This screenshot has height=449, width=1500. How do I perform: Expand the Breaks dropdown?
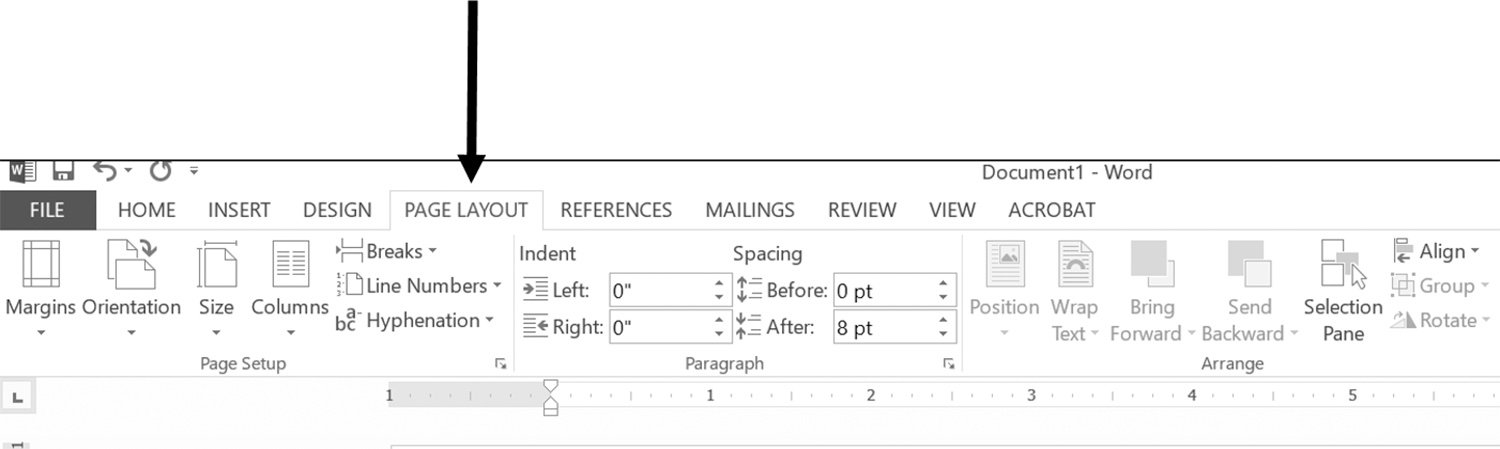[x=388, y=251]
